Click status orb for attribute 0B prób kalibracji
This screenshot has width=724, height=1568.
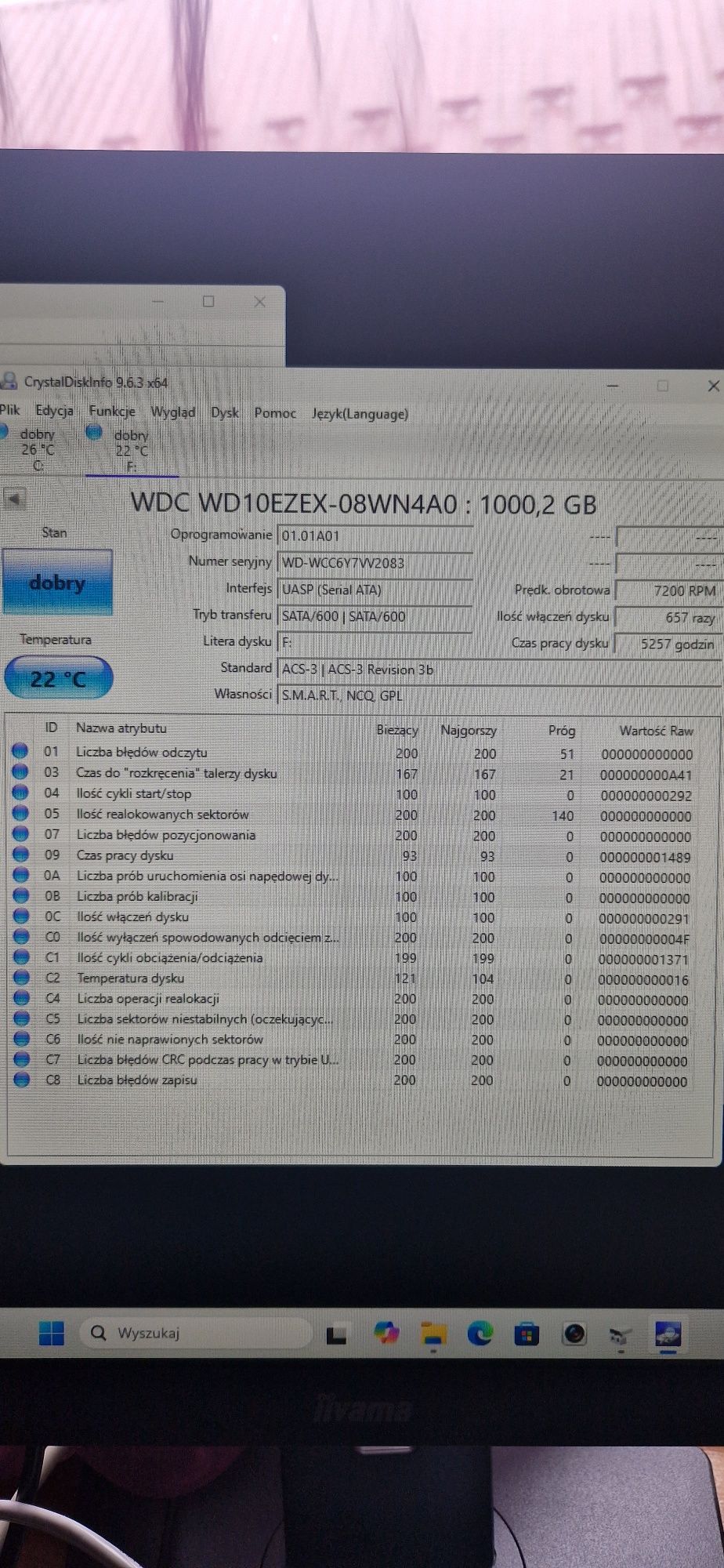pos(20,895)
